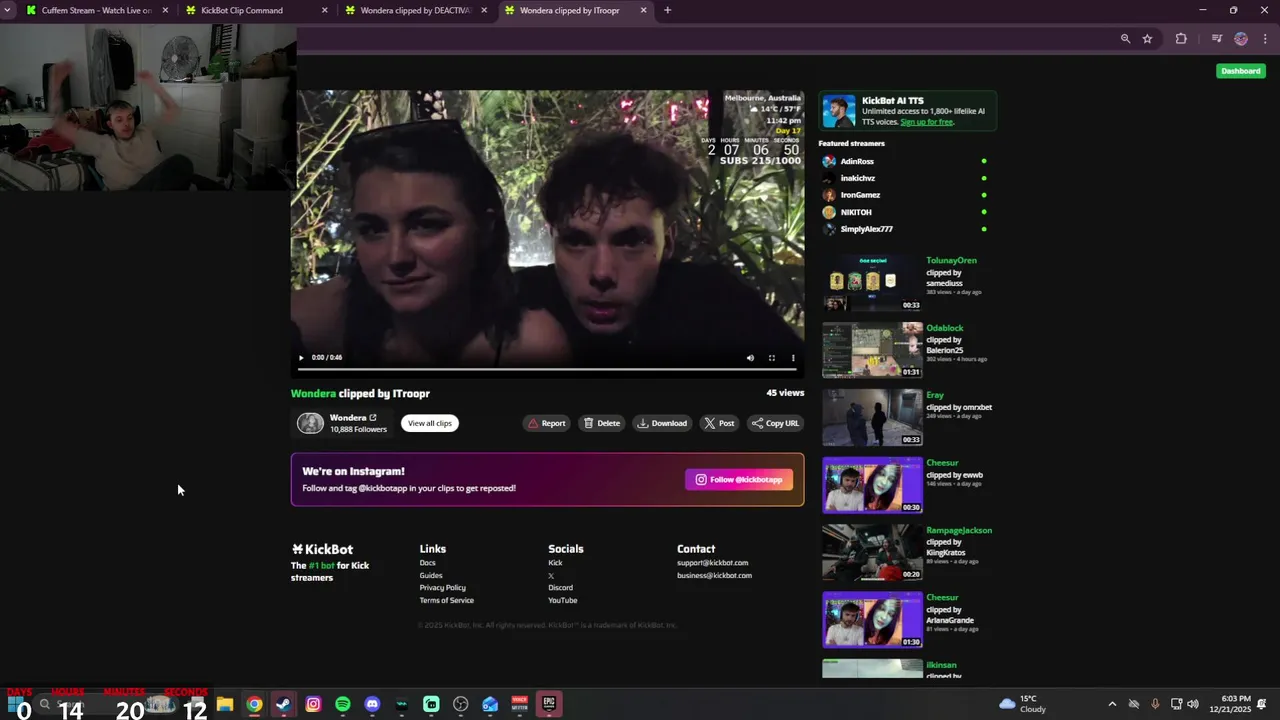Bookmark this page with the star icon
The height and width of the screenshot is (720, 1280).
[1147, 39]
